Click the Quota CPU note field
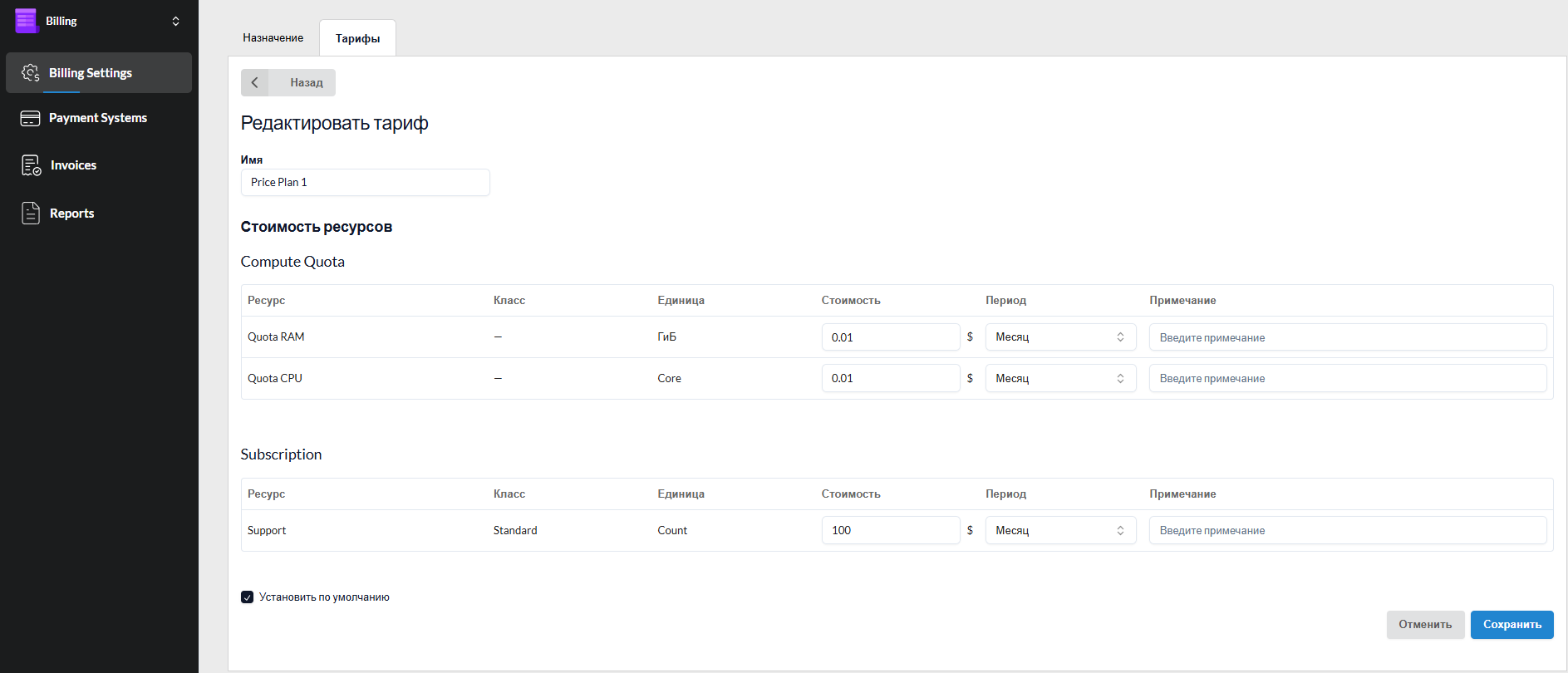This screenshot has height=673, width=1568. [x=1348, y=378]
